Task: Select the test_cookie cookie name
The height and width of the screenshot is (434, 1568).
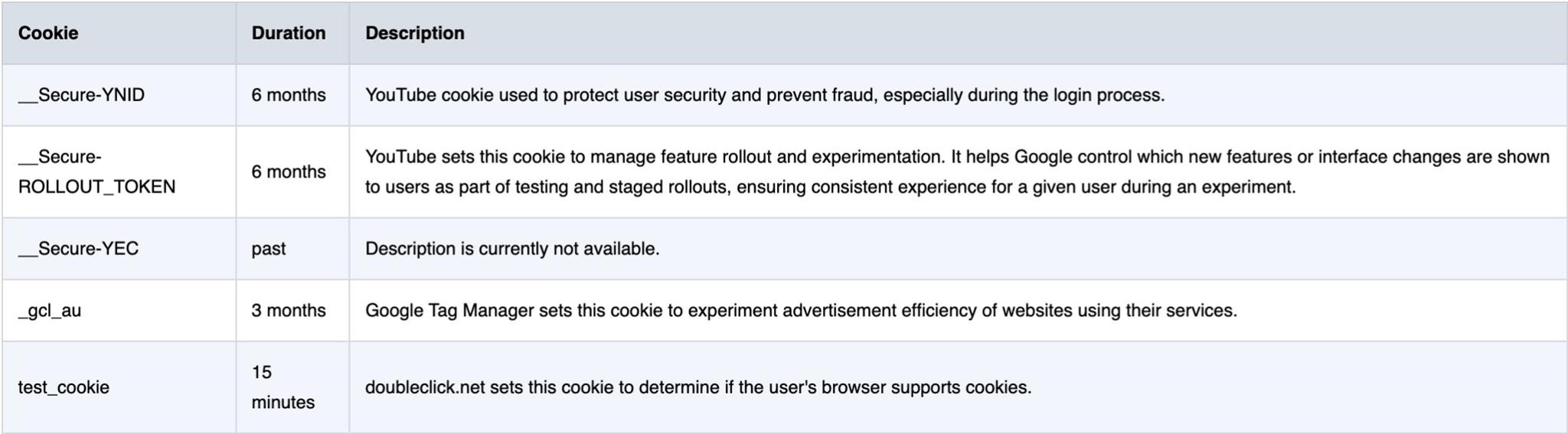Action: click(x=64, y=387)
